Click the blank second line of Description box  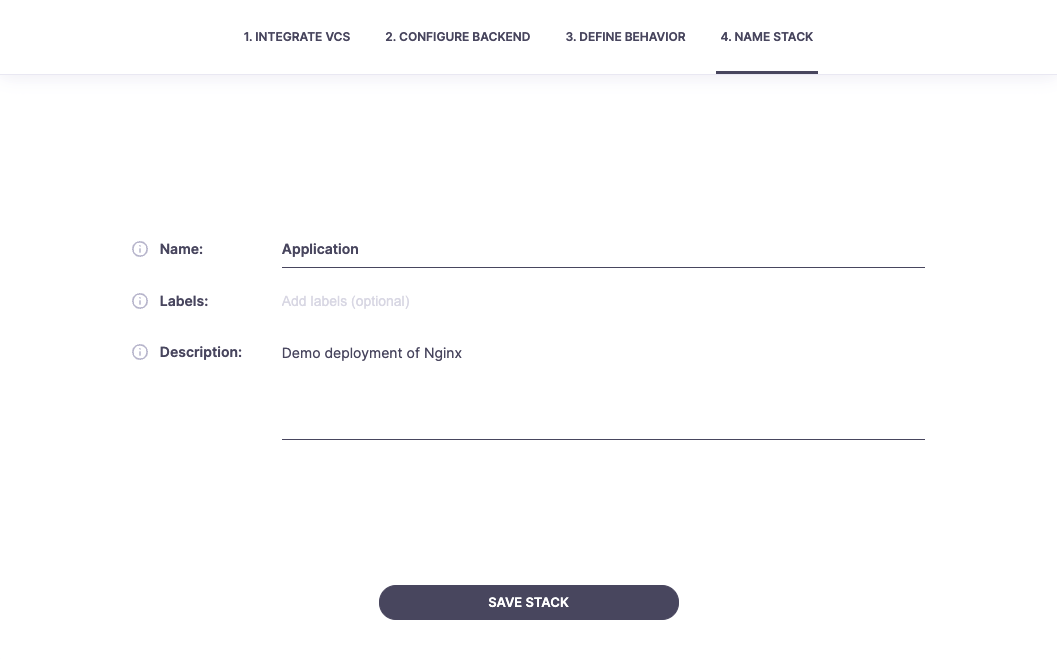click(600, 380)
